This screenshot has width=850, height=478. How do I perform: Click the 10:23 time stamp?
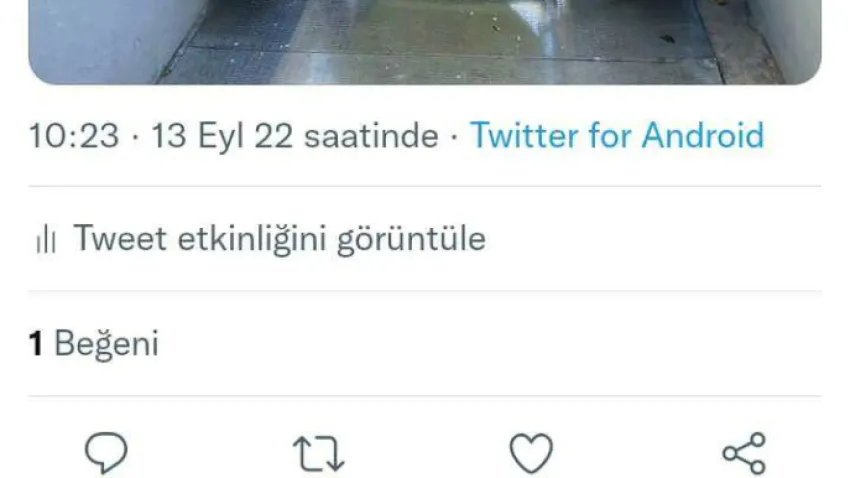pos(74,135)
